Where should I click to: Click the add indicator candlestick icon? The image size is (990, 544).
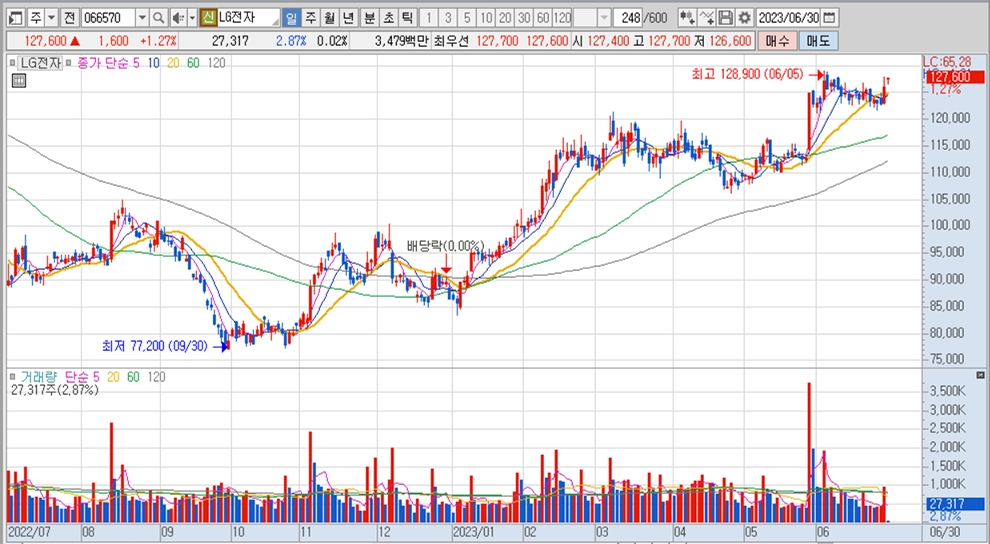(x=687, y=18)
